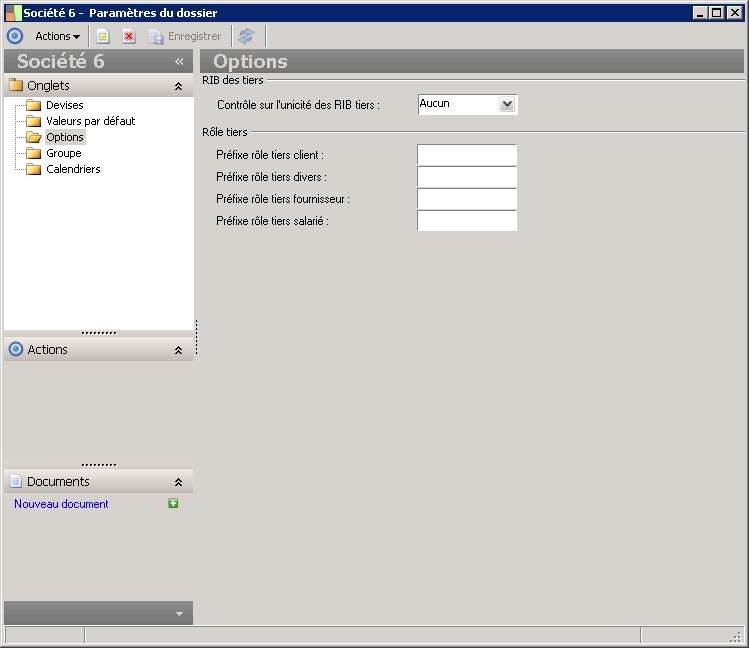
Task: Maximize the Paramètres du dossier window
Action: (717, 13)
